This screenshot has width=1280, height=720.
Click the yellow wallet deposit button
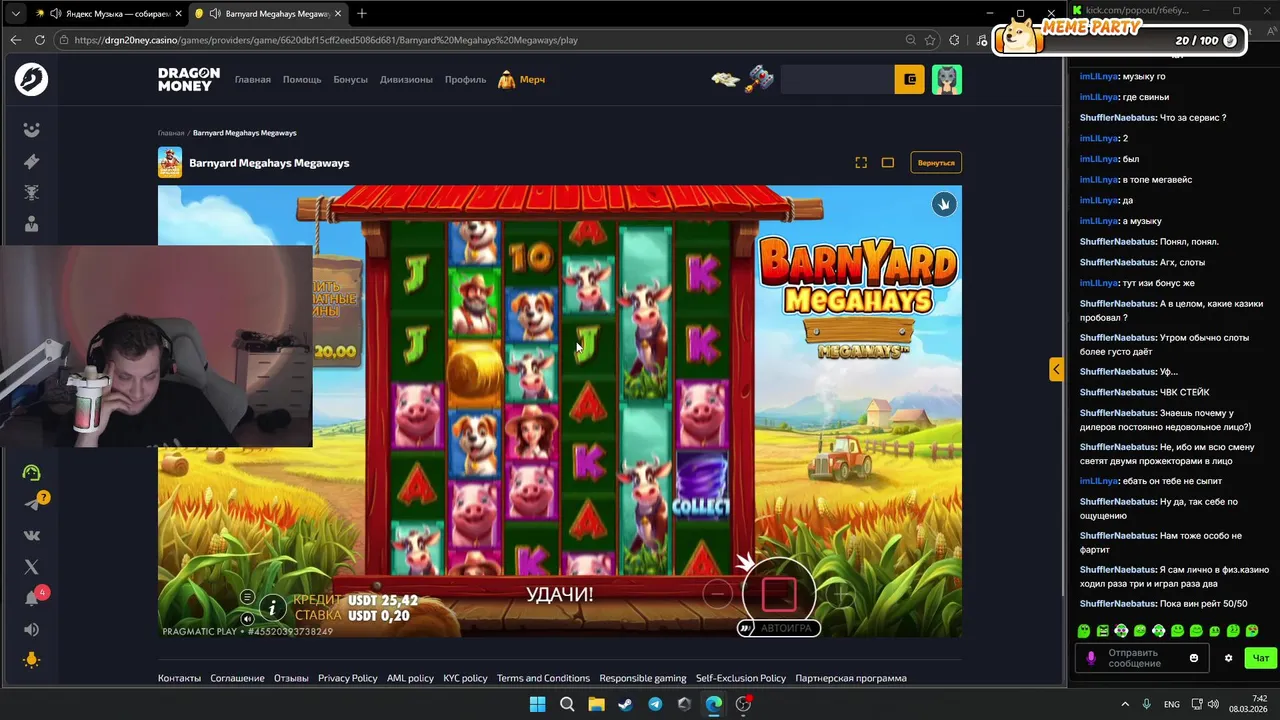[x=909, y=79]
